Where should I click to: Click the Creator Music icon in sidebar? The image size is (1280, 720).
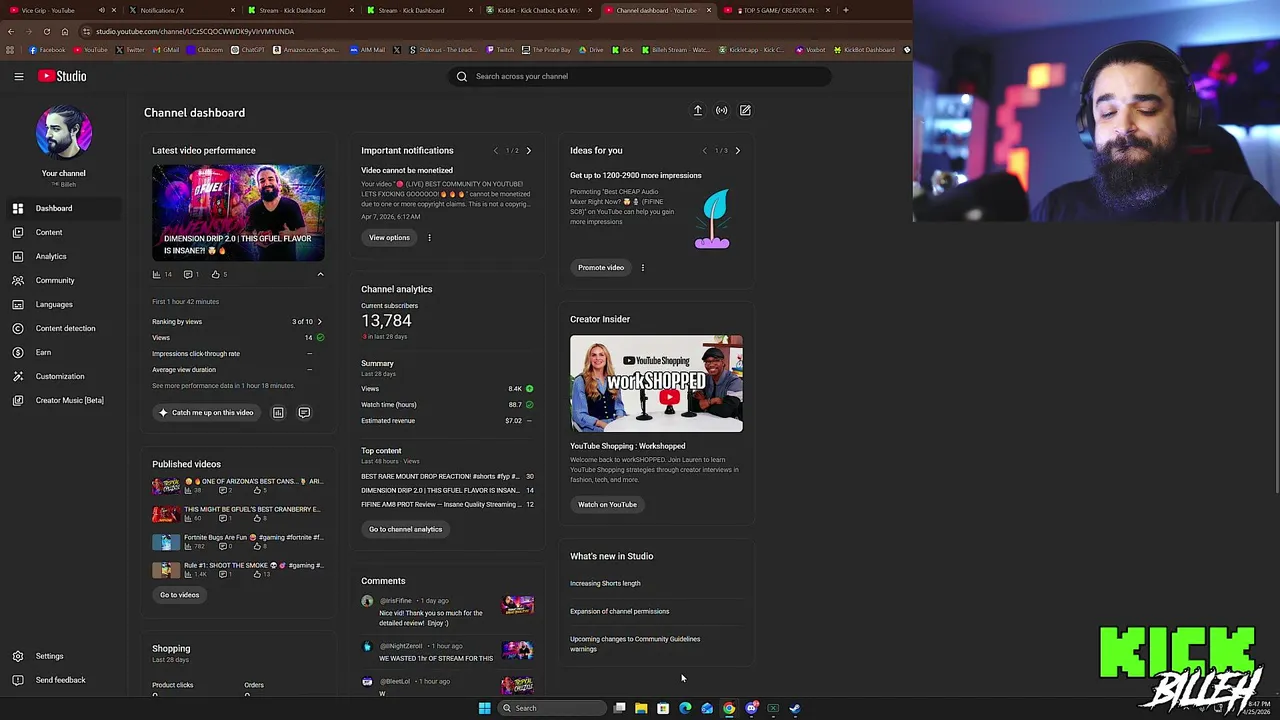tap(18, 400)
